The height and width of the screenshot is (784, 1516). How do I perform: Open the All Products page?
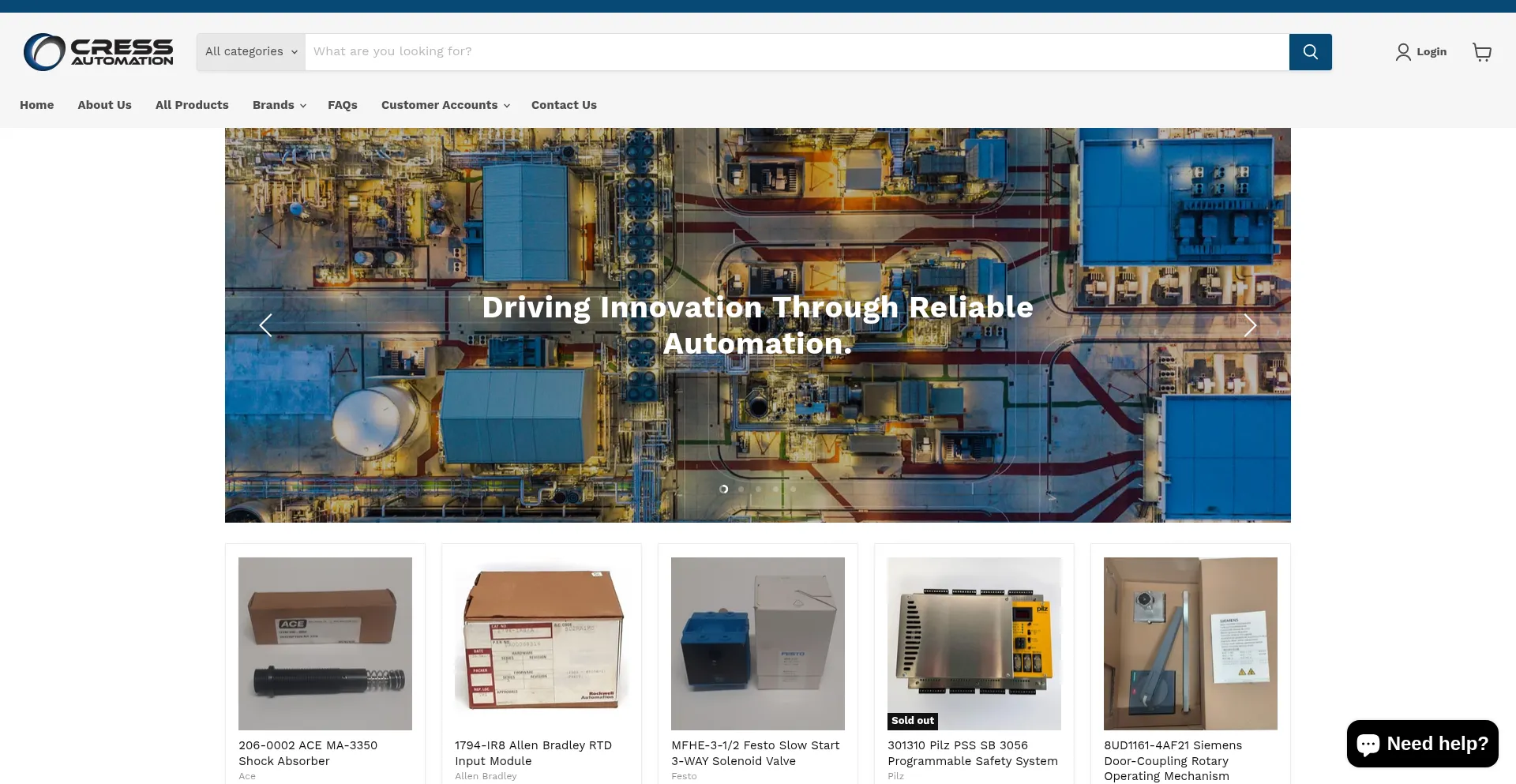[192, 105]
